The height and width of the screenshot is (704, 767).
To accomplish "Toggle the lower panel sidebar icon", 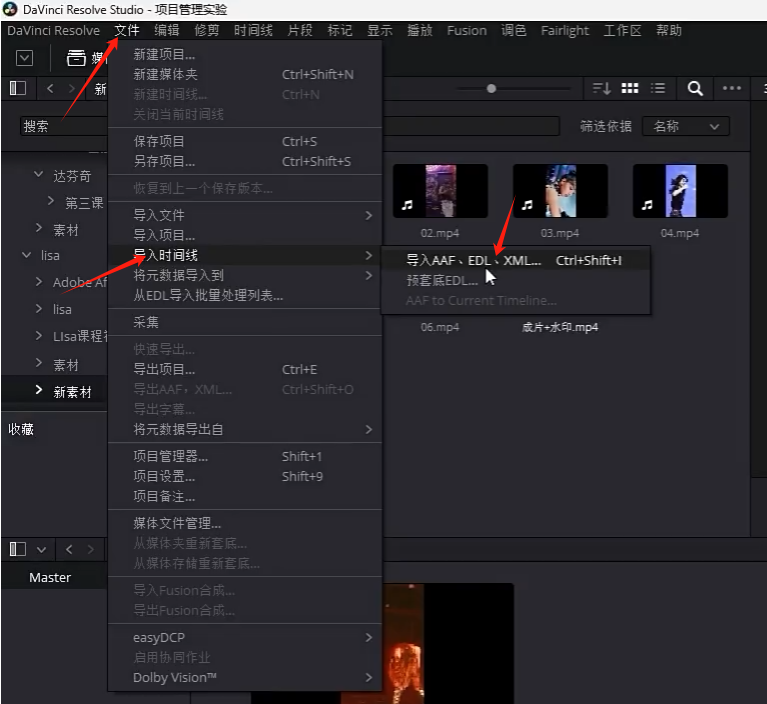I will 18,549.
